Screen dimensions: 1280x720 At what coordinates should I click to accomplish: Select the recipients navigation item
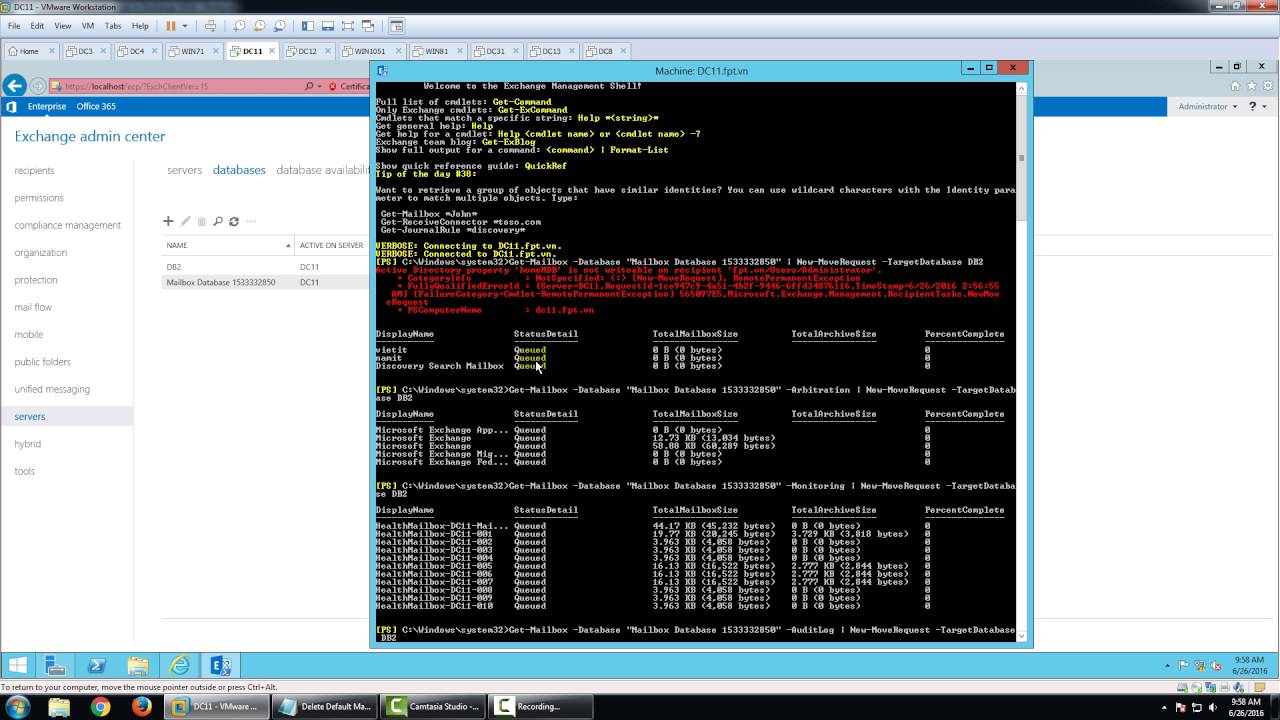click(34, 171)
